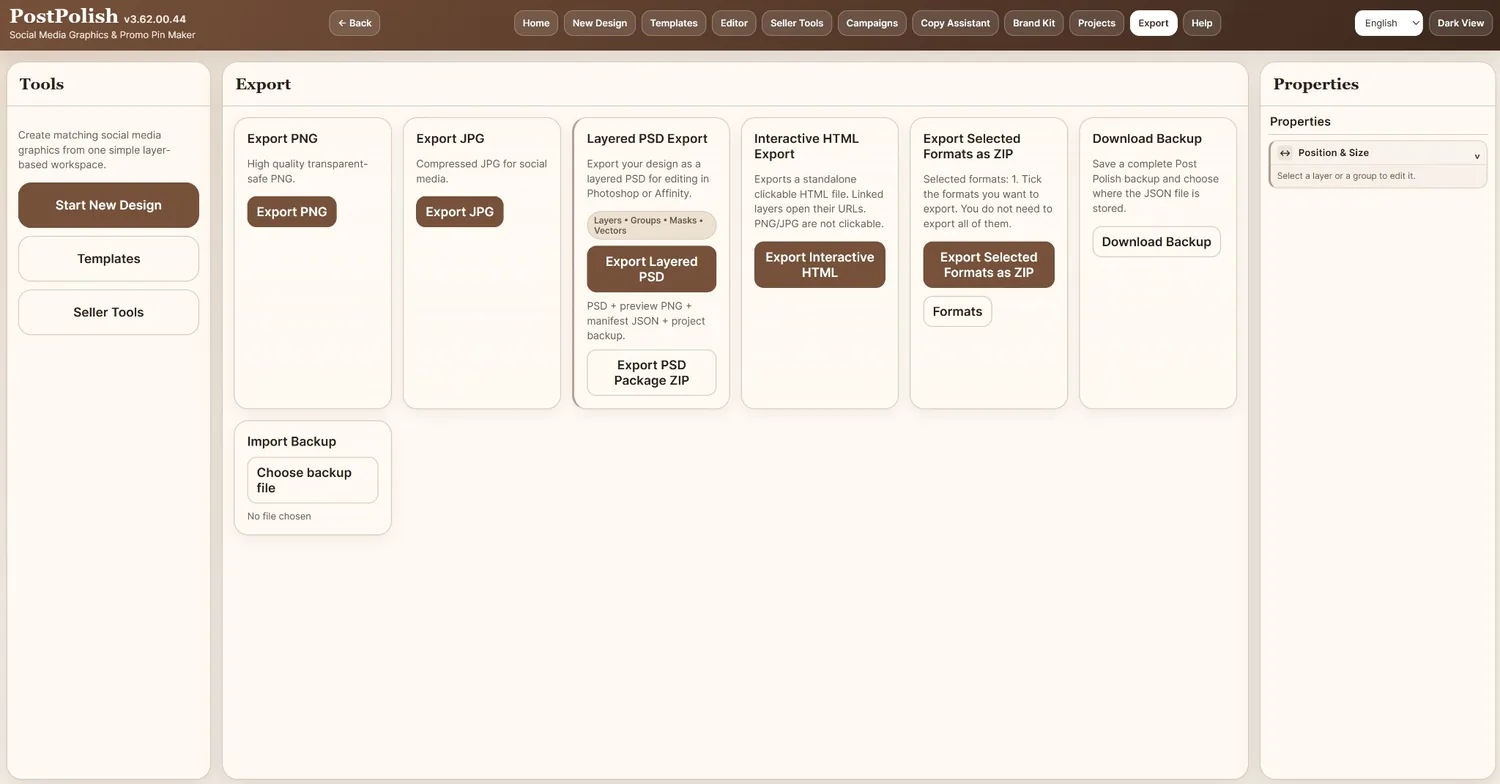This screenshot has width=1500, height=784.
Task: Click the Interactive HTML Export card heading
Action: (x=806, y=147)
